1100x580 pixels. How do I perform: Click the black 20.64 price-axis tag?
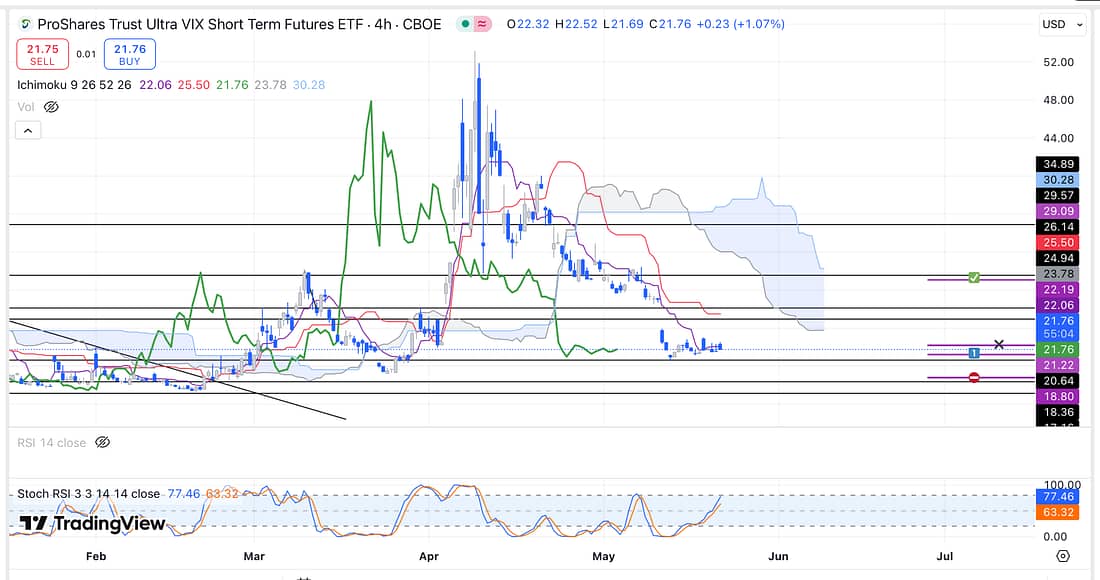point(1059,381)
